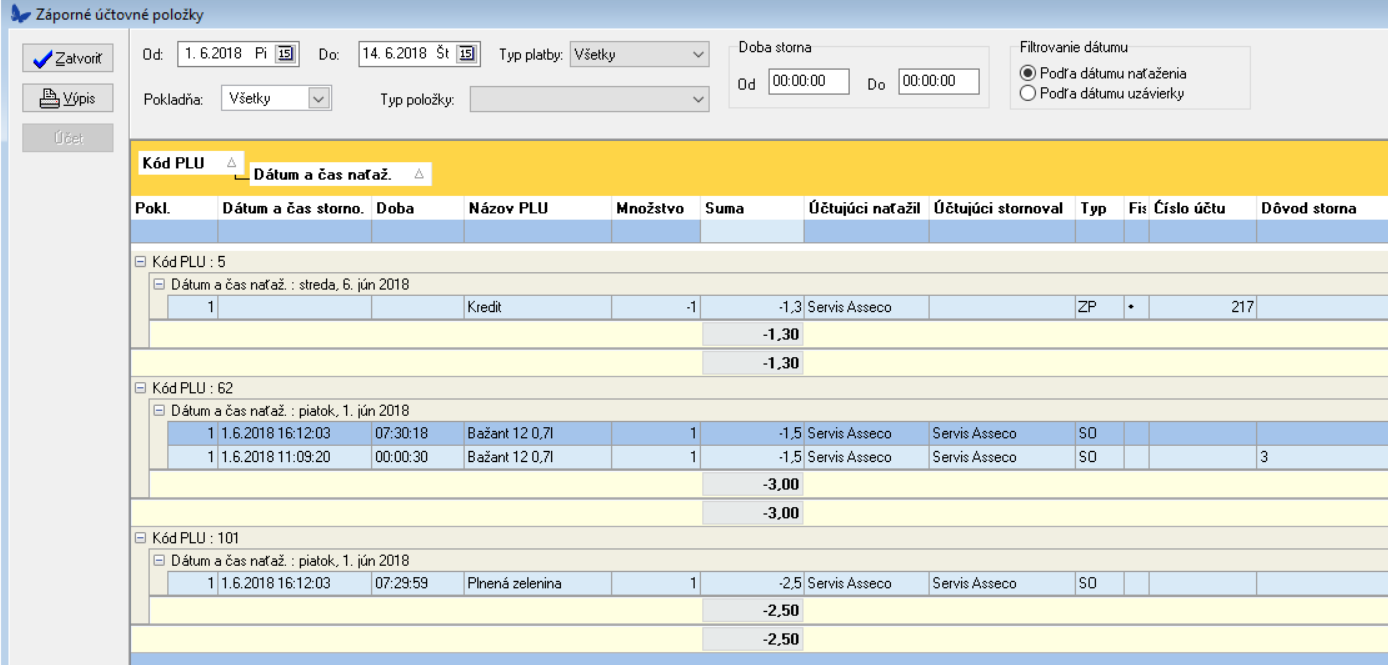Click the Výpis print button
Image resolution: width=1388 pixels, height=665 pixels.
[x=68, y=99]
